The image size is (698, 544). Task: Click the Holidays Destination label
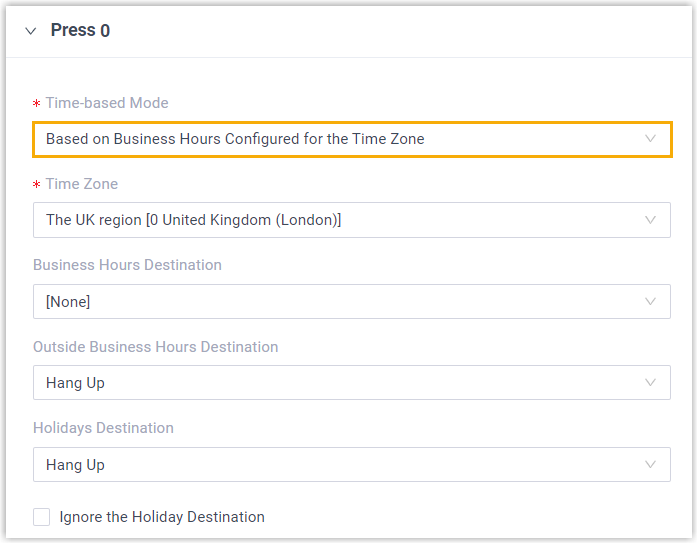(103, 428)
